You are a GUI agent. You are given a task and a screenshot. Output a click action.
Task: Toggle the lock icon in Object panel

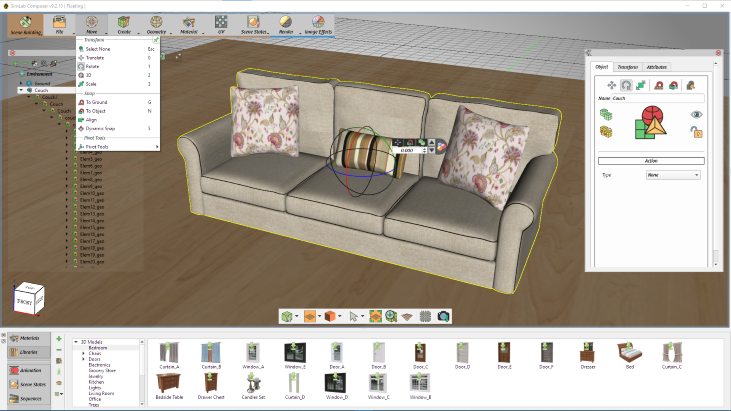tap(696, 132)
